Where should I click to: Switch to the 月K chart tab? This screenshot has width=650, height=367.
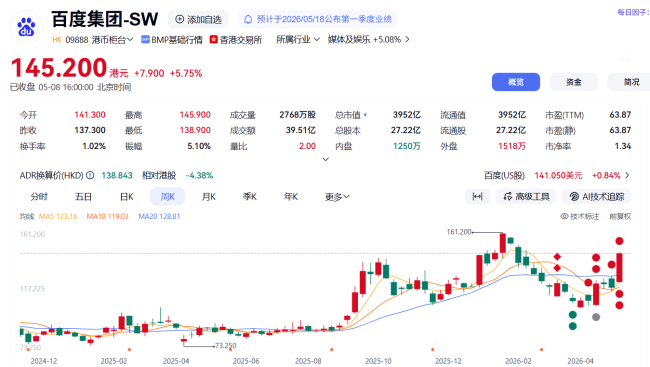coord(209,197)
